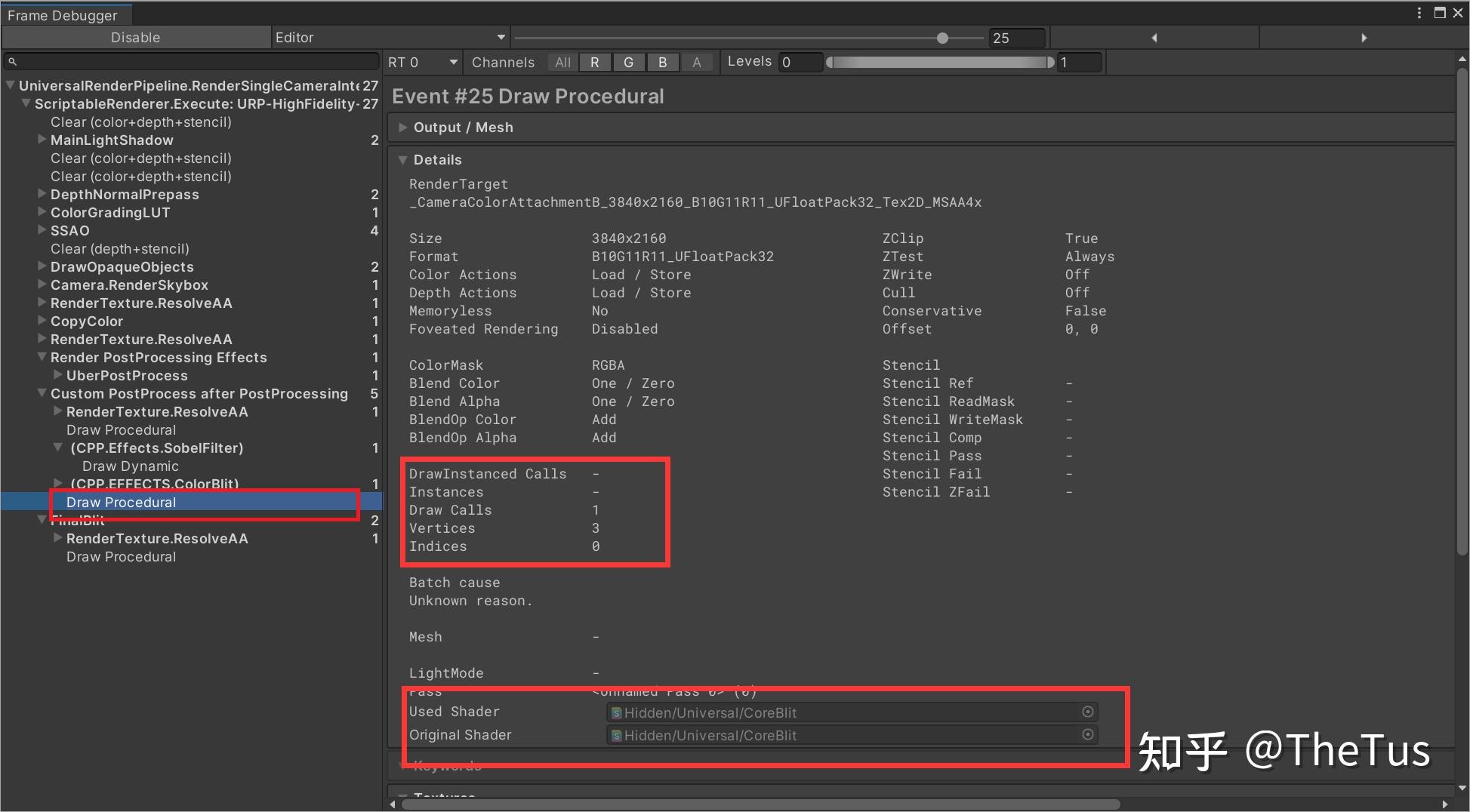Collapse the Details section
This screenshot has width=1470, height=812.
(x=402, y=159)
